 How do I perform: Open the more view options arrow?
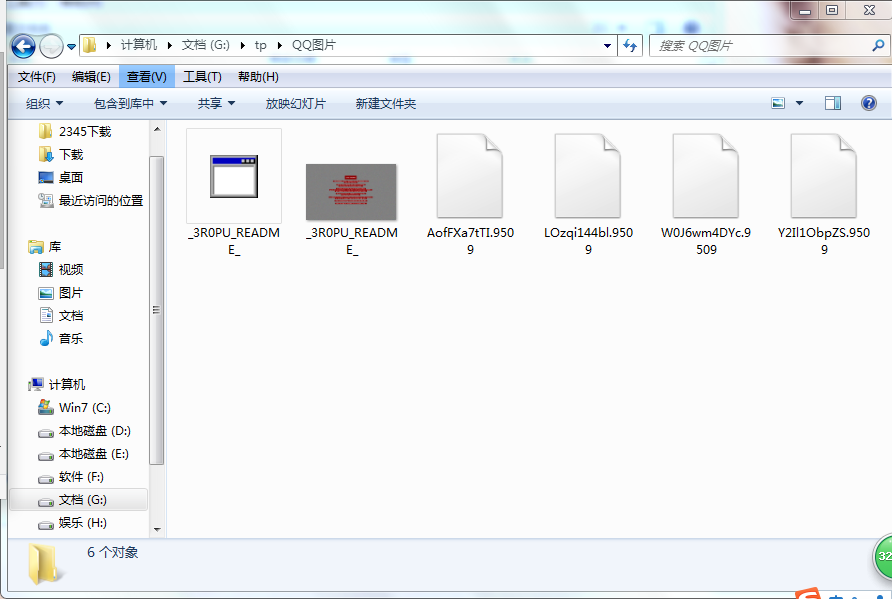799,103
